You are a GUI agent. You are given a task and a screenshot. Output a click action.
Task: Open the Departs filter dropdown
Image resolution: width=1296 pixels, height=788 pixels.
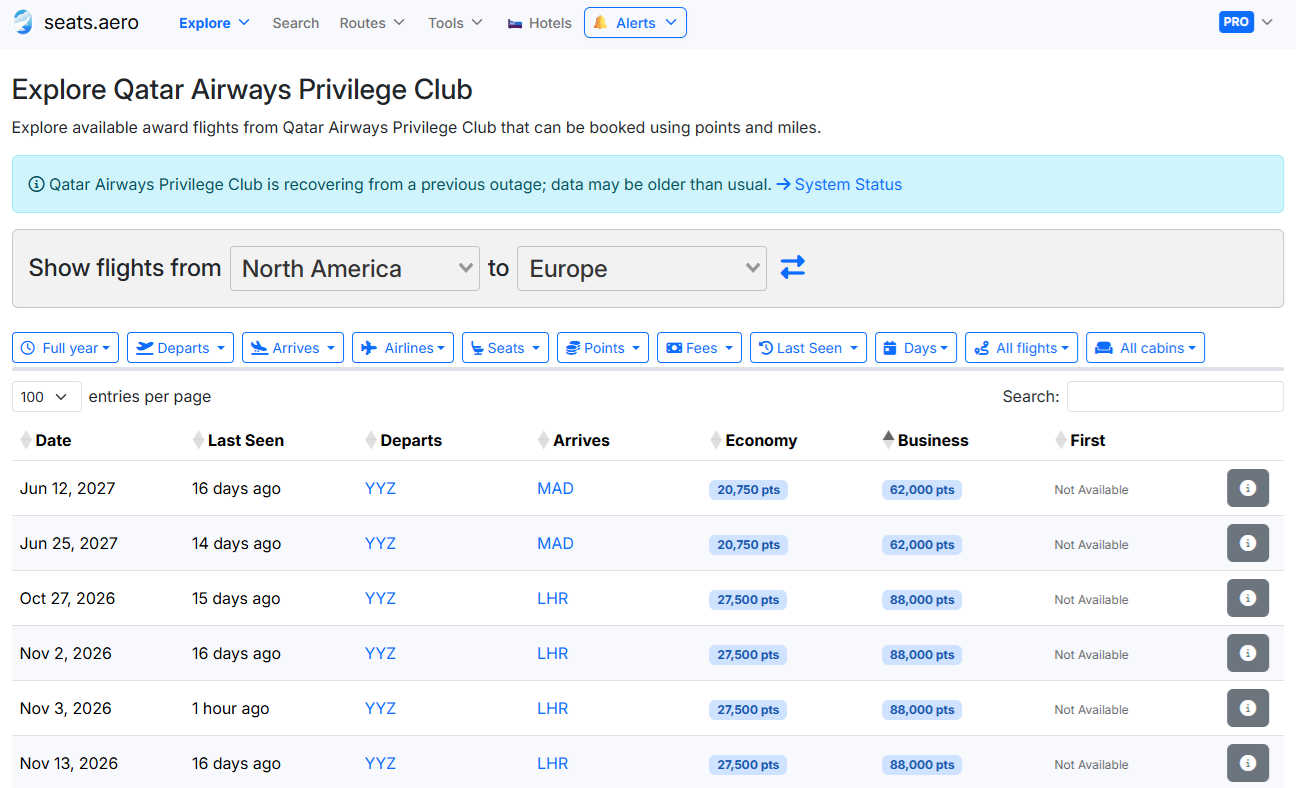[x=180, y=348]
